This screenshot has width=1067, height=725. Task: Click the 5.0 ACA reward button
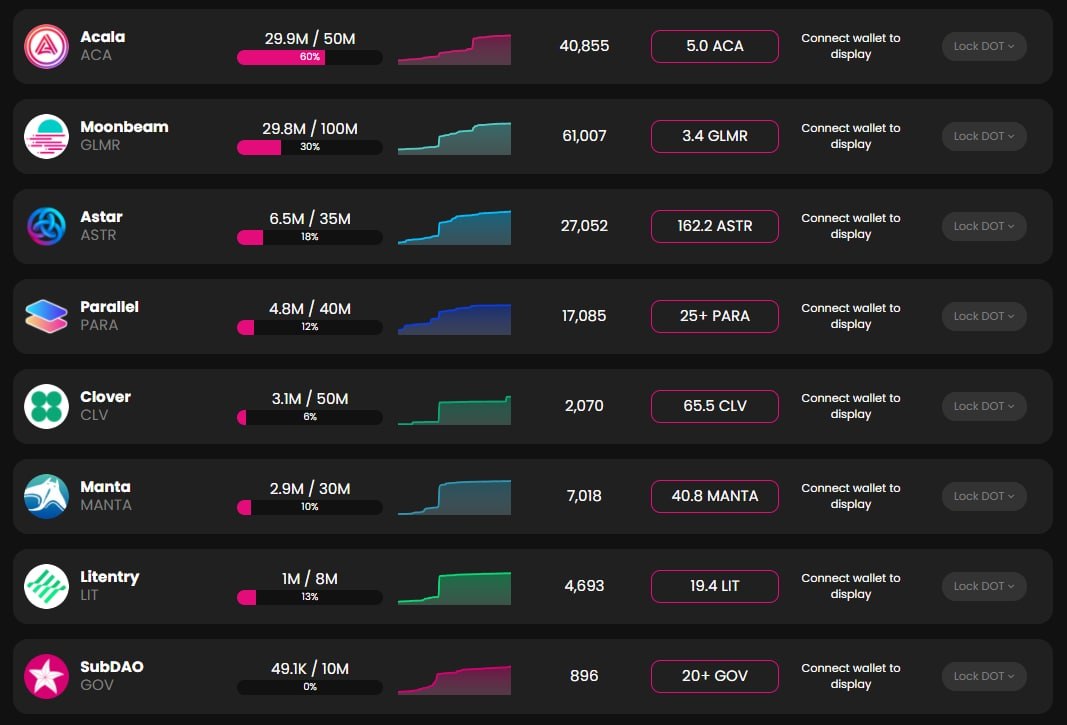[715, 46]
